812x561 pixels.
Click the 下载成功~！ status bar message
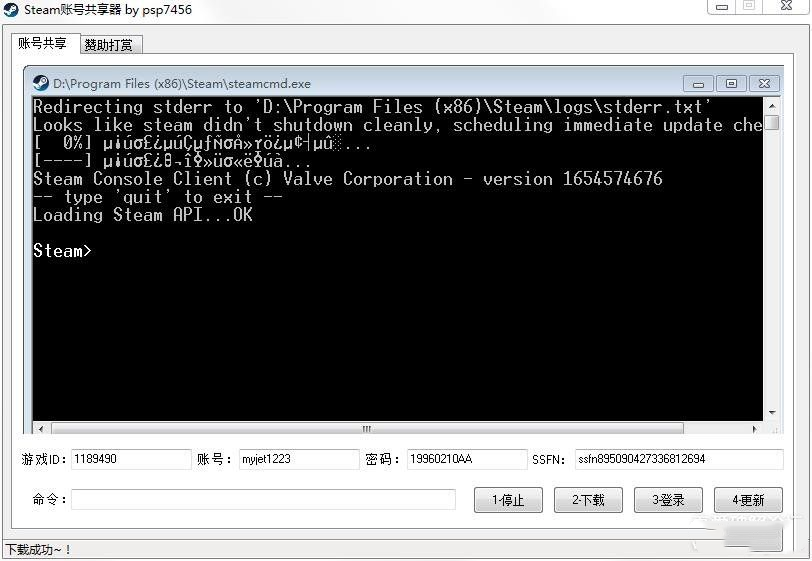tap(38, 550)
